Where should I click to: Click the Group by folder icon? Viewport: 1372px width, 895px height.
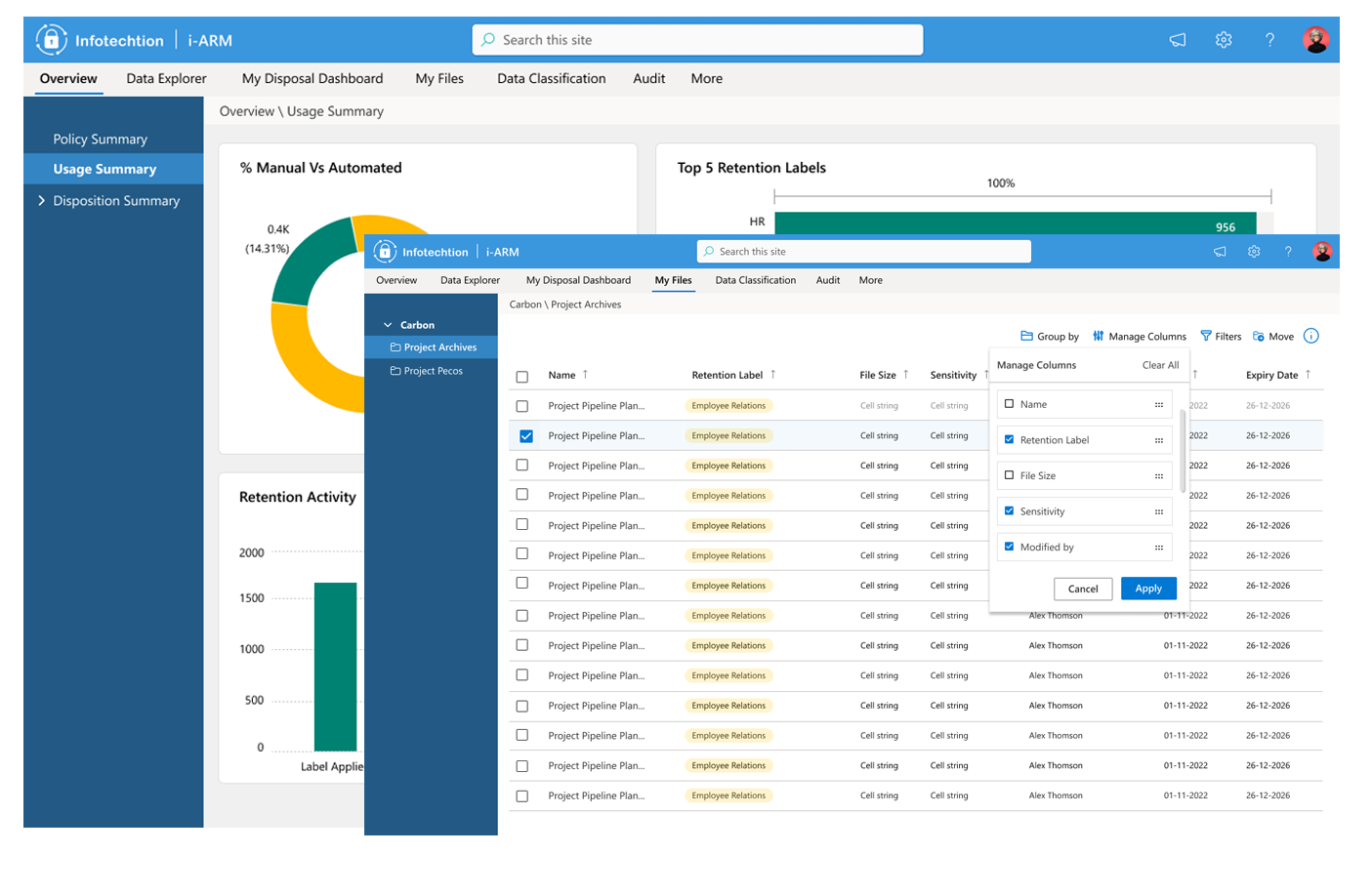click(x=1026, y=336)
